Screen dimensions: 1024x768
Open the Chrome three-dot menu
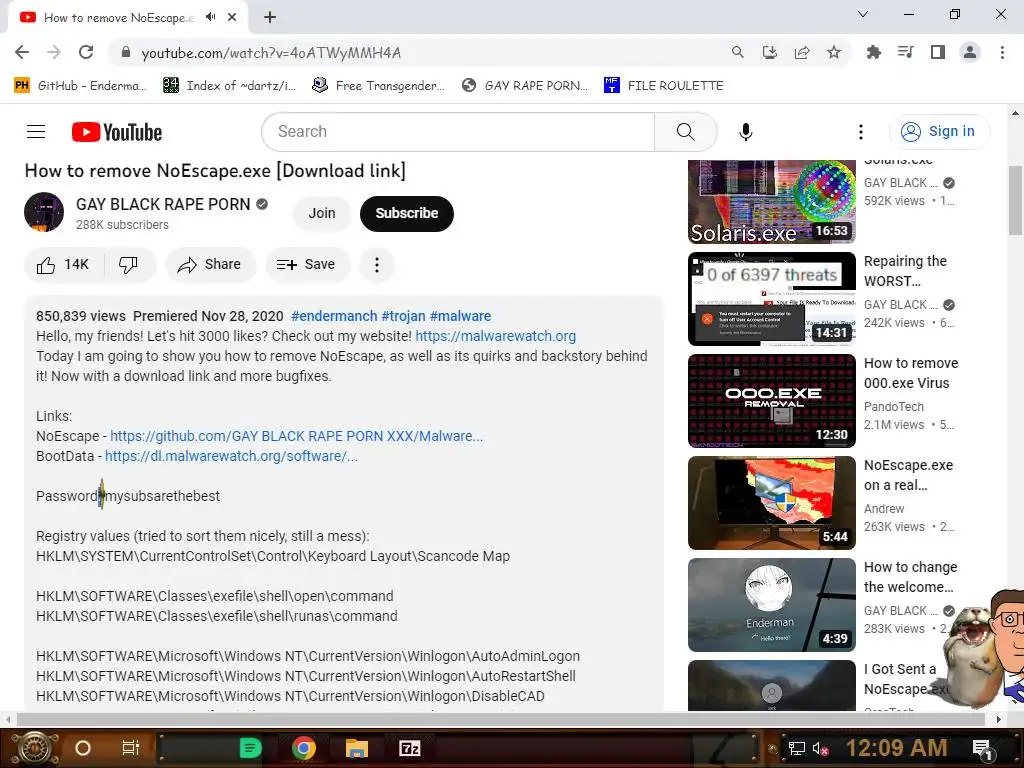tap(1002, 52)
